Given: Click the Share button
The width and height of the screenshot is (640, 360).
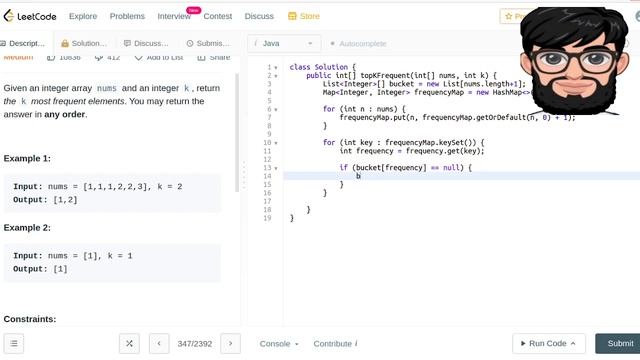Looking at the screenshot, I should point(214,58).
